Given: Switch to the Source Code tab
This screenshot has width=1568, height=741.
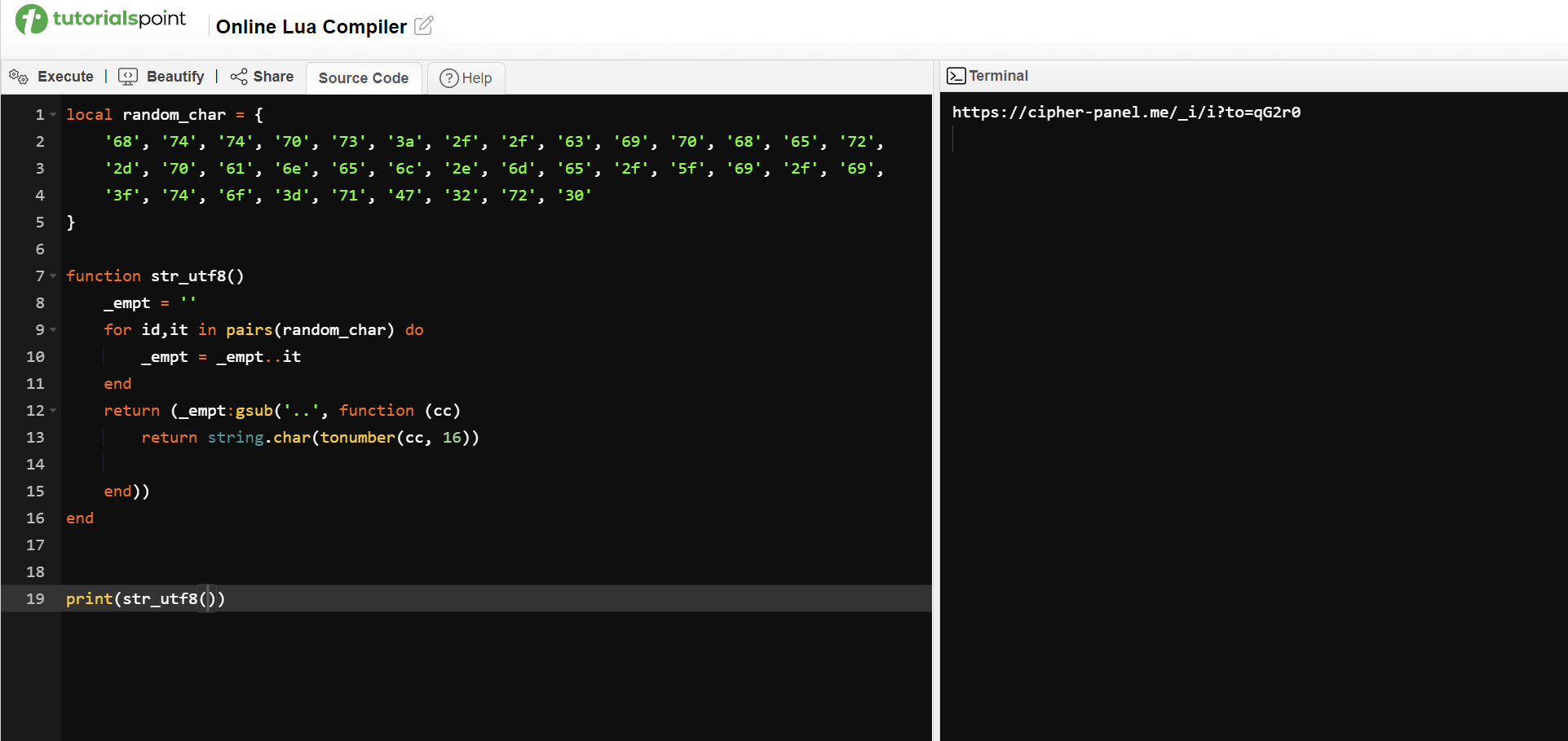Looking at the screenshot, I should point(364,78).
